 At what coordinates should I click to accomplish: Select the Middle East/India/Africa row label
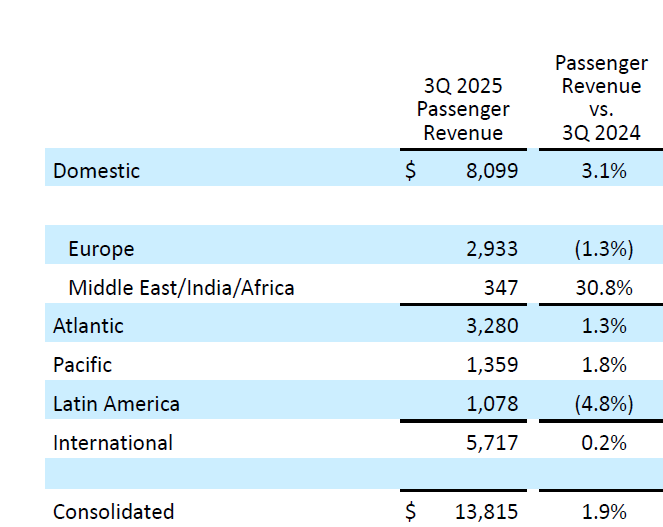pos(181,288)
